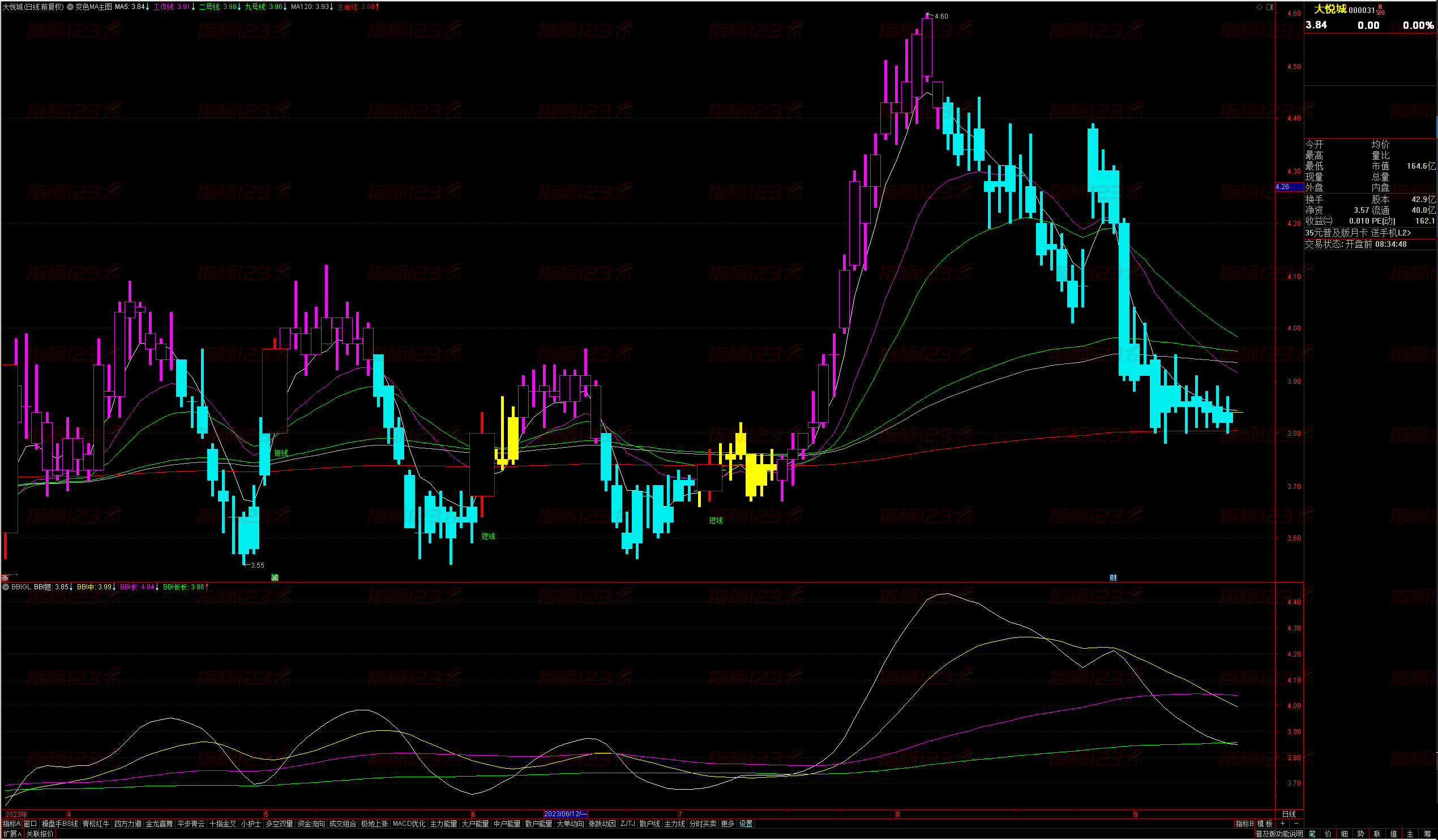Open the 窗口 window count menu
Image resolution: width=1438 pixels, height=840 pixels.
tap(30, 824)
